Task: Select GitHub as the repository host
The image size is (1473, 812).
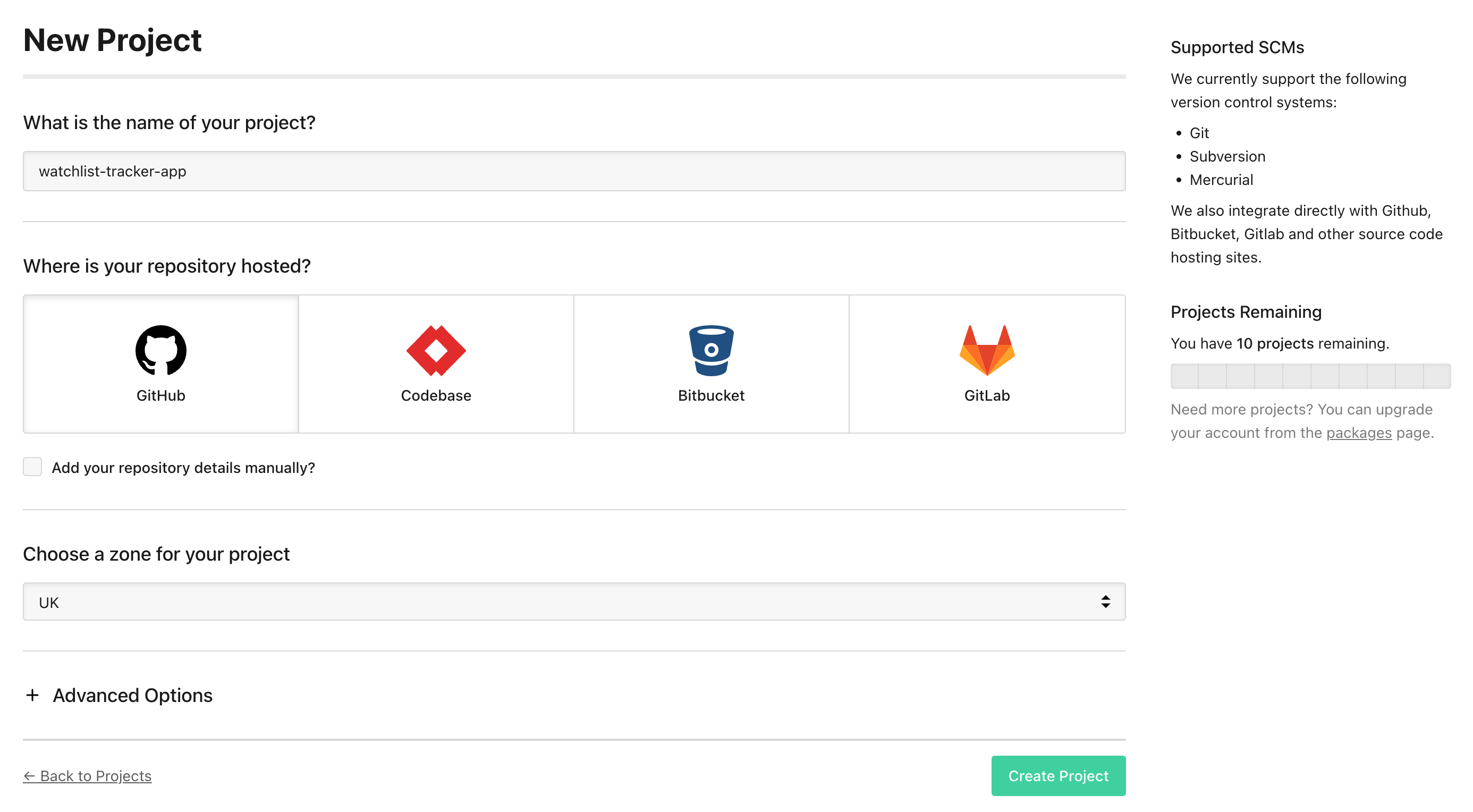Action: [160, 364]
